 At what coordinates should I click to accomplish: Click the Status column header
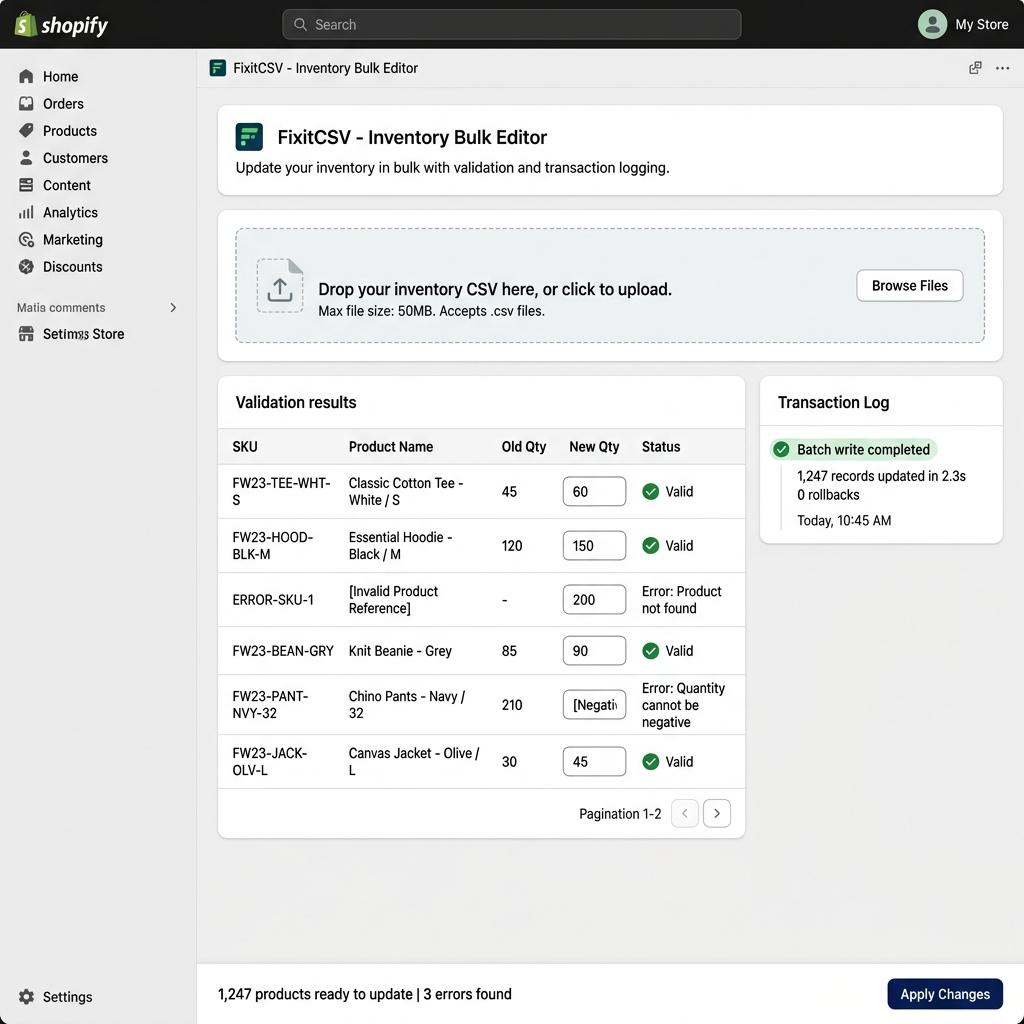coord(661,447)
